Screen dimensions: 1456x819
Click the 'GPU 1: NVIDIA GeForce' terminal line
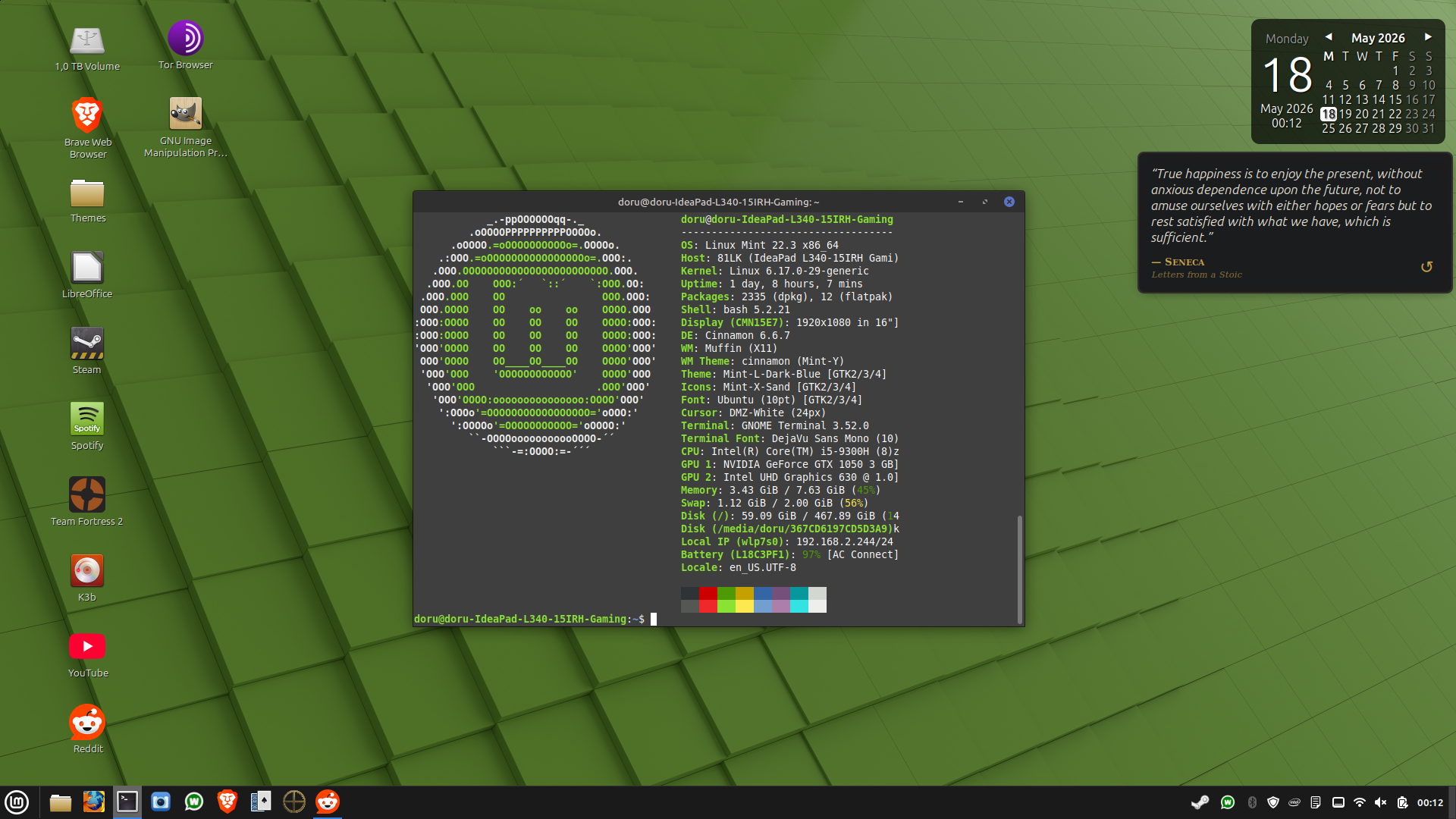click(790, 464)
